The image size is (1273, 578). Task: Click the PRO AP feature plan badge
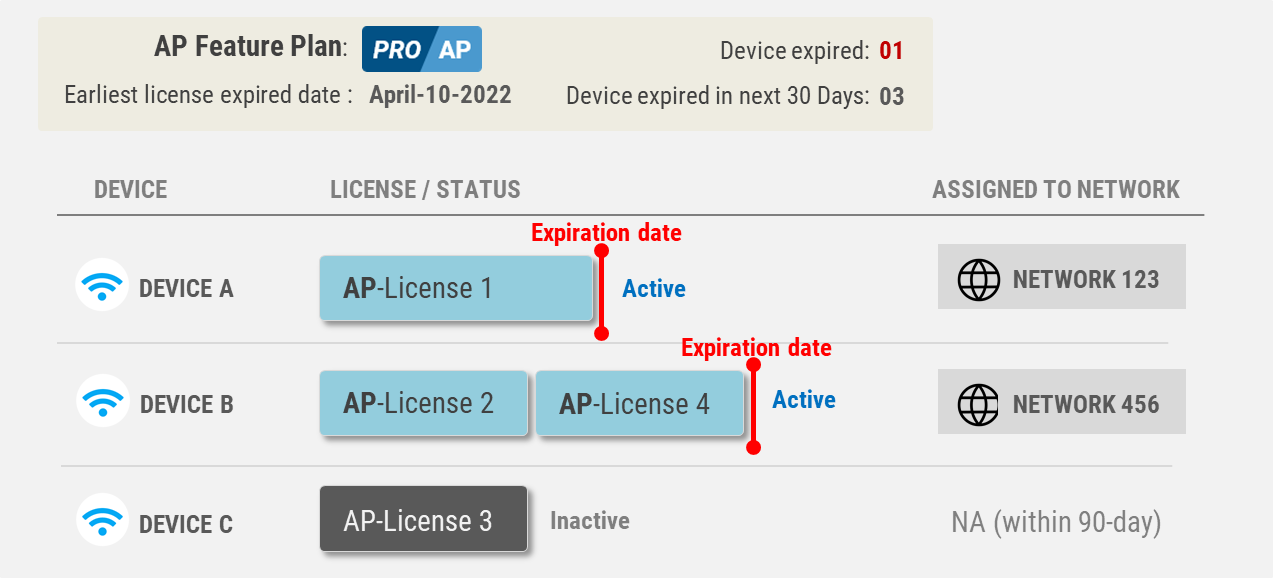tap(422, 49)
